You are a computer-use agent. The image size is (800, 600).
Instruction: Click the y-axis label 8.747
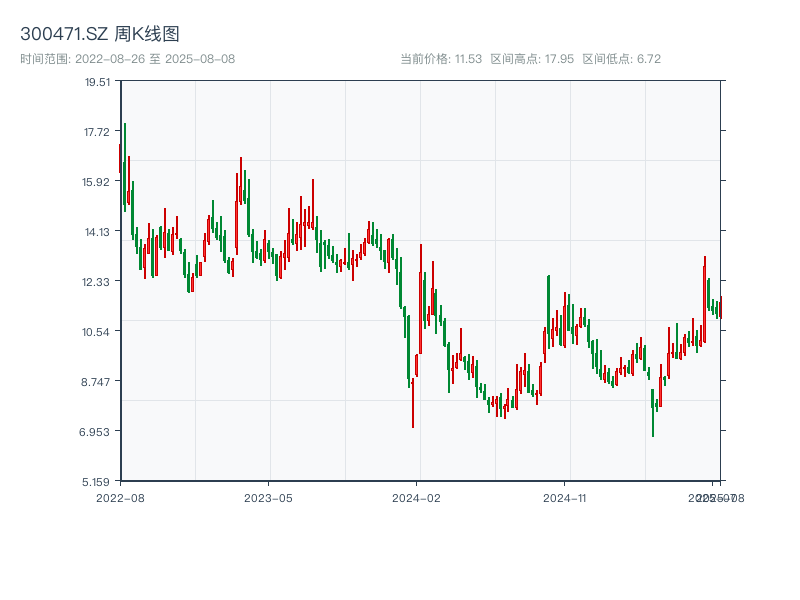pyautogui.click(x=95, y=382)
